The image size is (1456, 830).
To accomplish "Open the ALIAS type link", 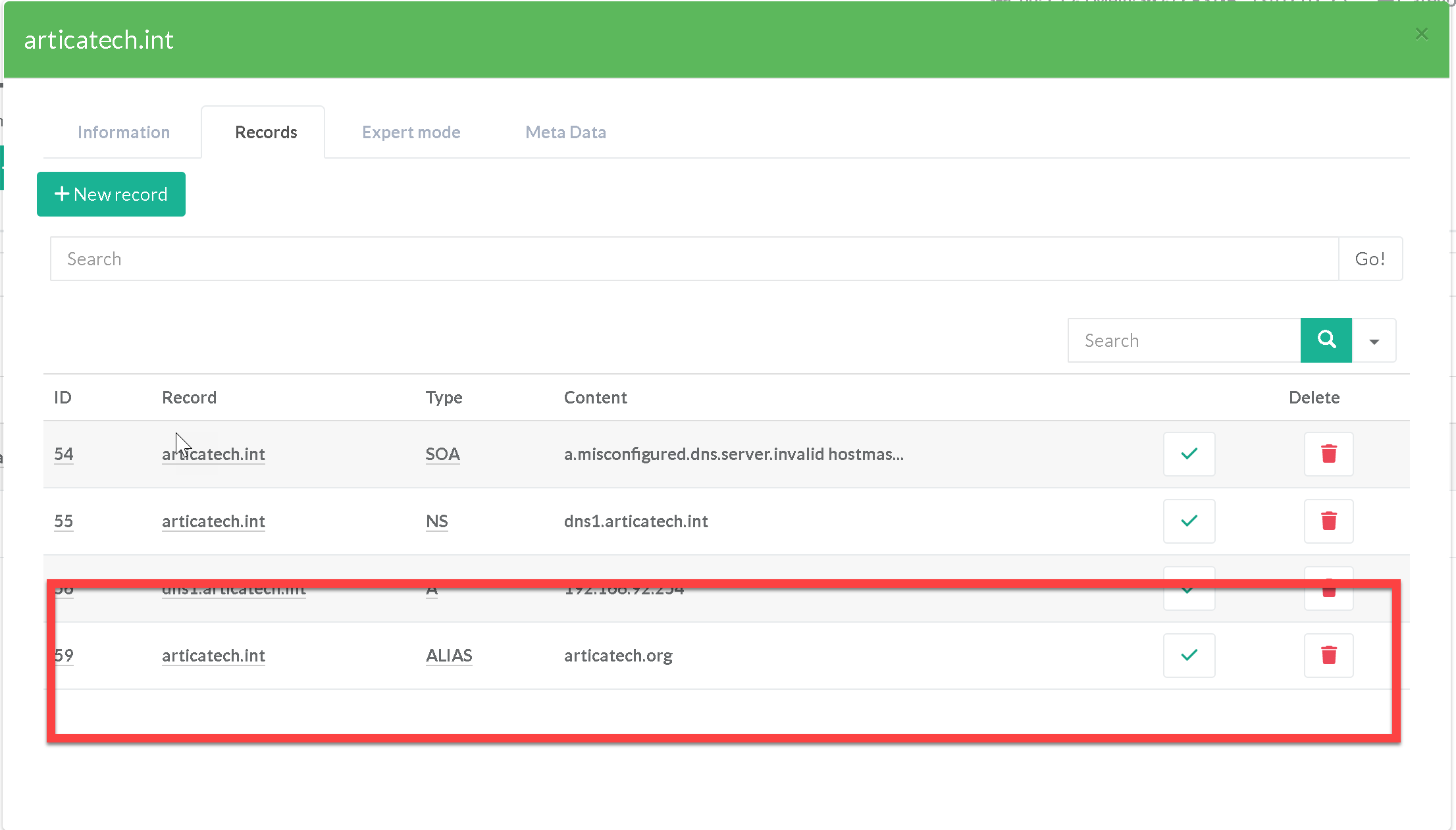I will [449, 656].
